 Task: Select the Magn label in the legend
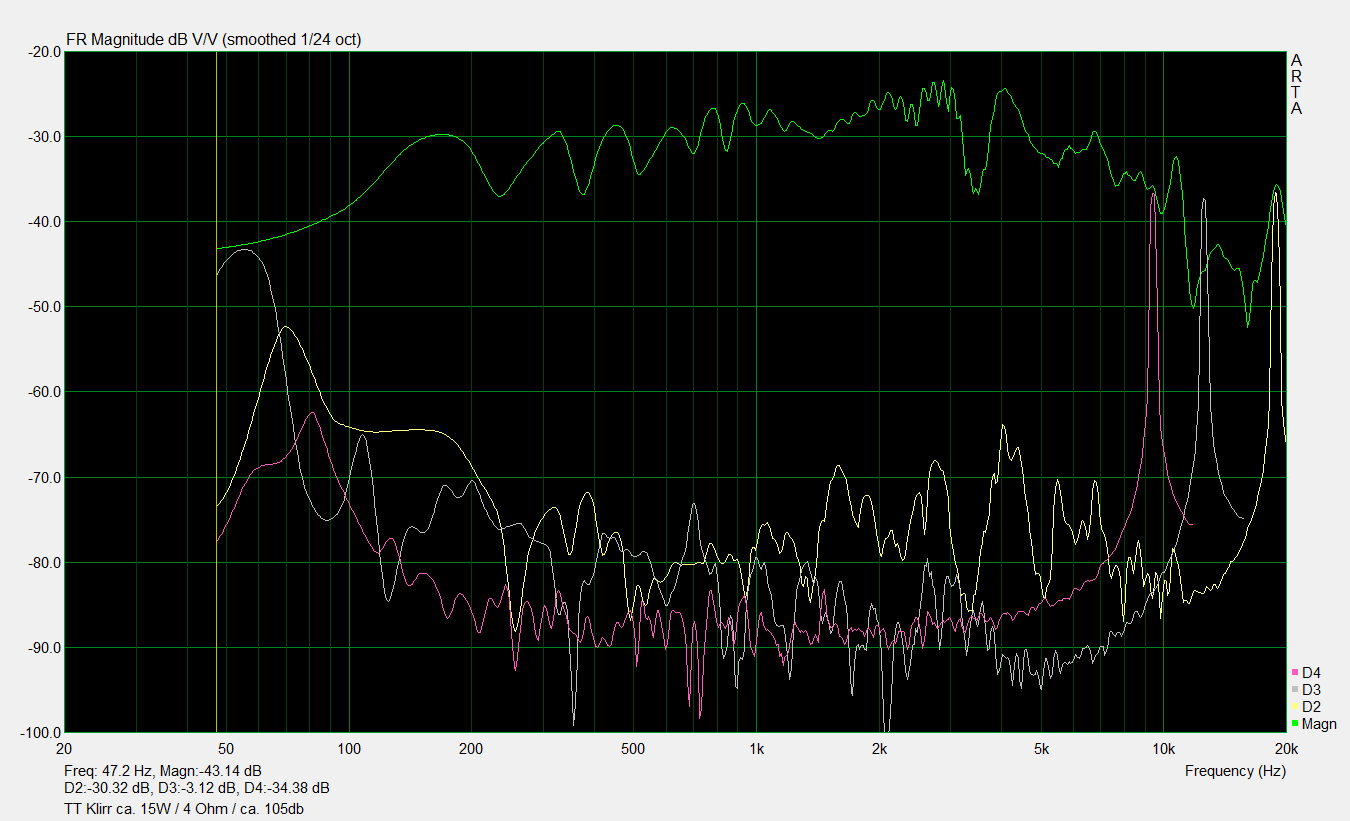point(1319,724)
